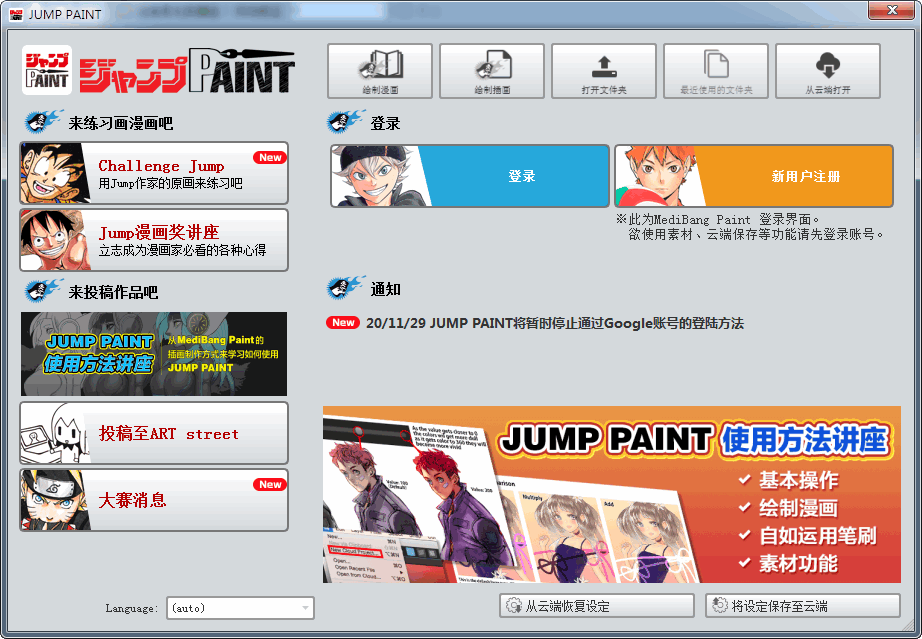The height and width of the screenshot is (639, 922).
Task: Click the large orange 使用方法讲座 tutorial banner
Action: 612,494
